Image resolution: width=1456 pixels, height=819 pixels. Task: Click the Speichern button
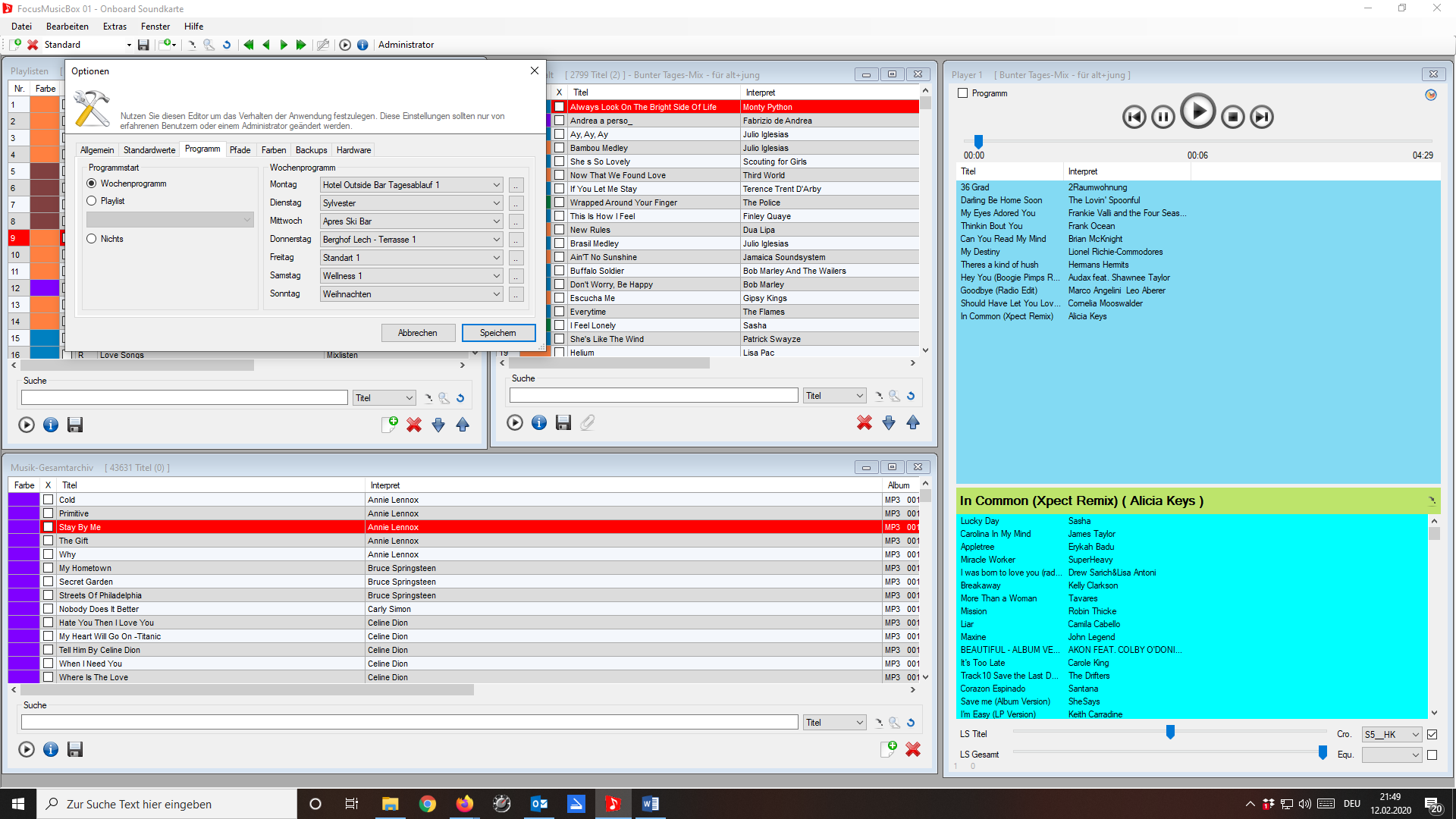tap(498, 333)
